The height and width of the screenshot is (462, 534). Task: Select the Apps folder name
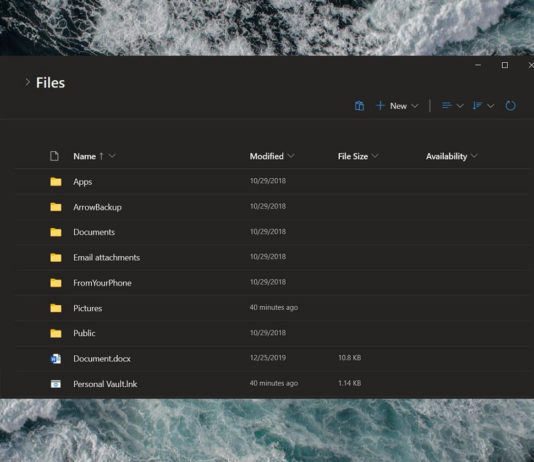tap(83, 182)
